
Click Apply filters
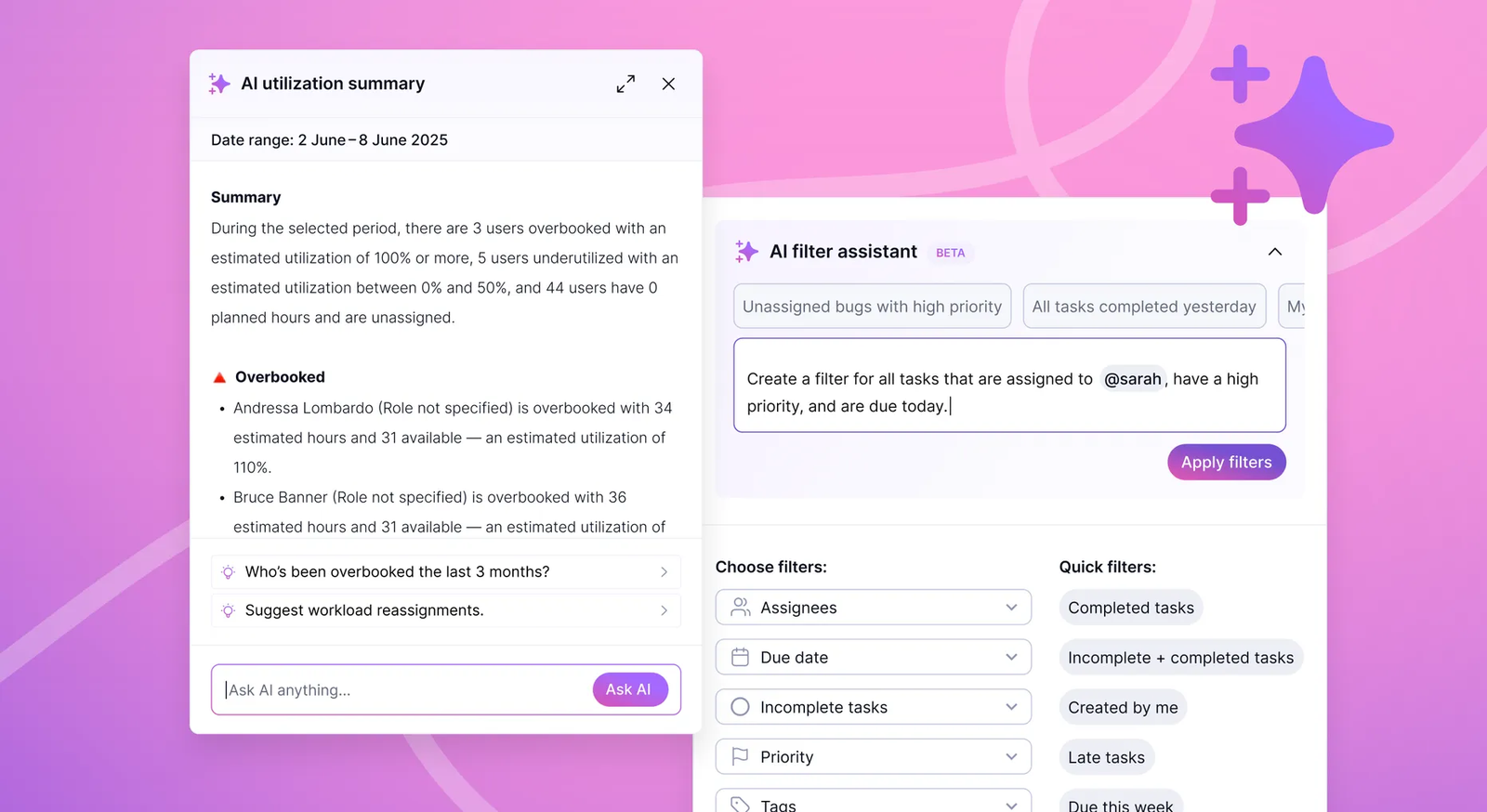(x=1227, y=463)
